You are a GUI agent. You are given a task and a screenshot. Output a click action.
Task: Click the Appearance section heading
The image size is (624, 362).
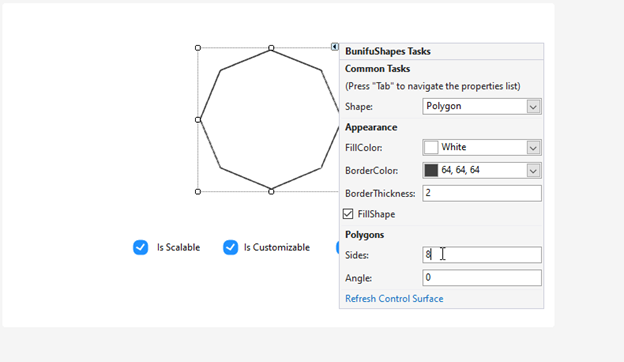click(371, 127)
